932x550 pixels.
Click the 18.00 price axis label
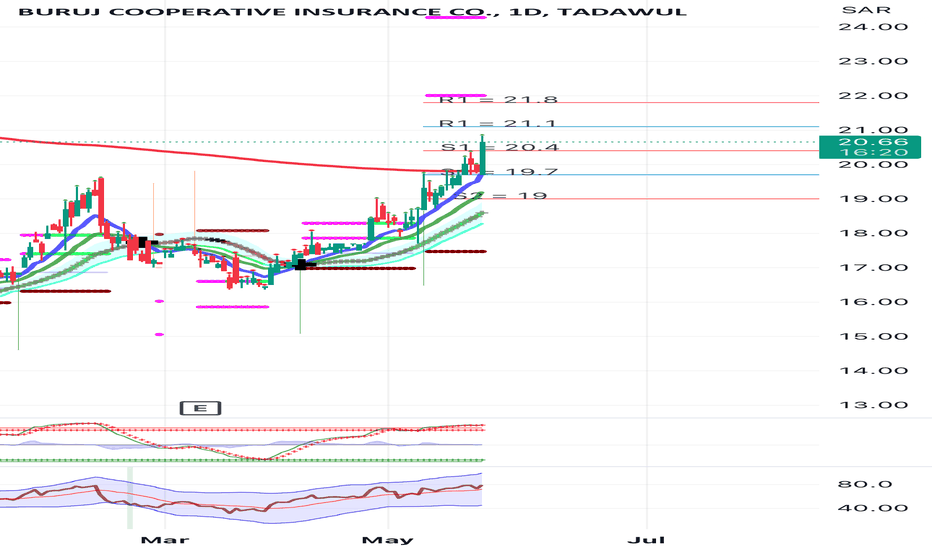[x=873, y=233]
